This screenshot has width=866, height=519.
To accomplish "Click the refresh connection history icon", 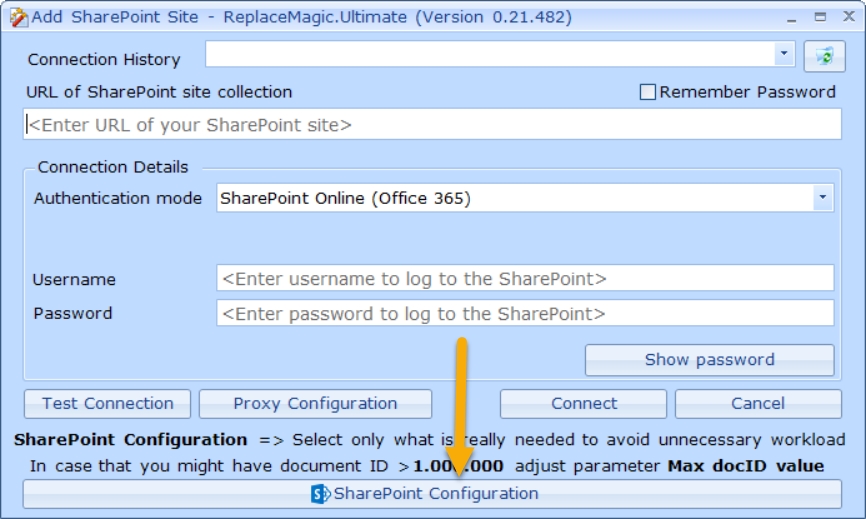I will (824, 56).
